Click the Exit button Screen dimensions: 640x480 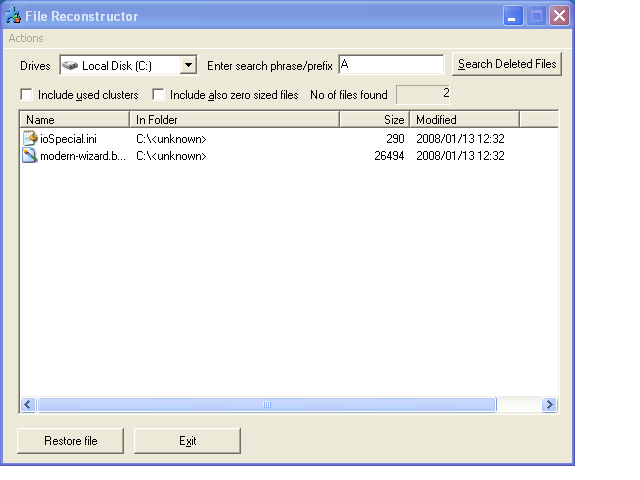click(x=187, y=441)
